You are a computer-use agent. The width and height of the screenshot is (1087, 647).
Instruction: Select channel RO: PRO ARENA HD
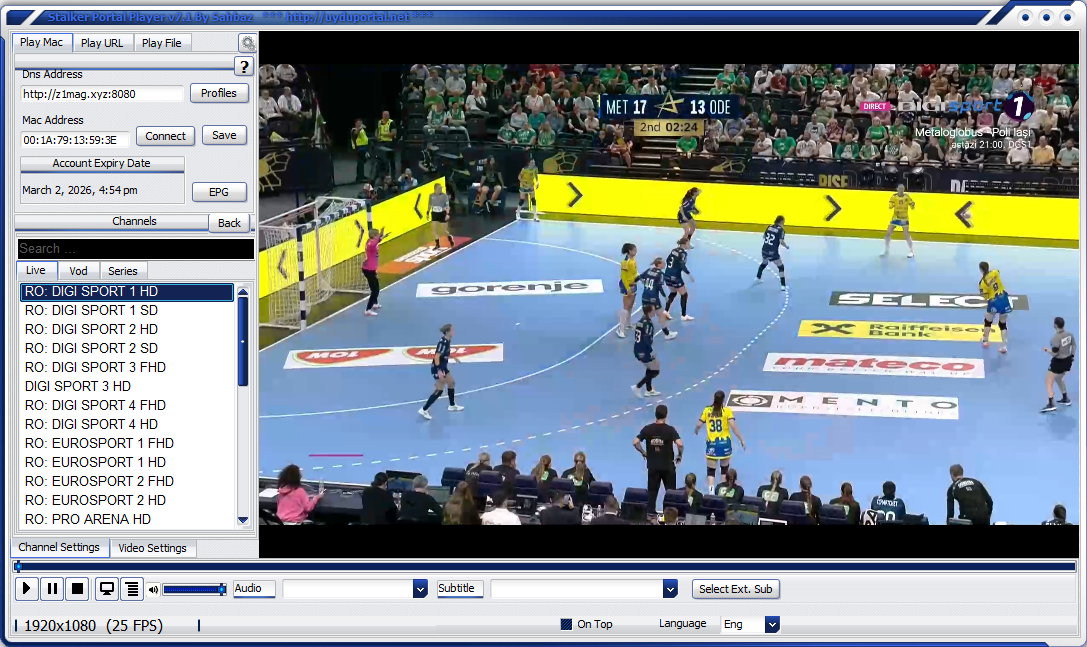click(x=127, y=519)
